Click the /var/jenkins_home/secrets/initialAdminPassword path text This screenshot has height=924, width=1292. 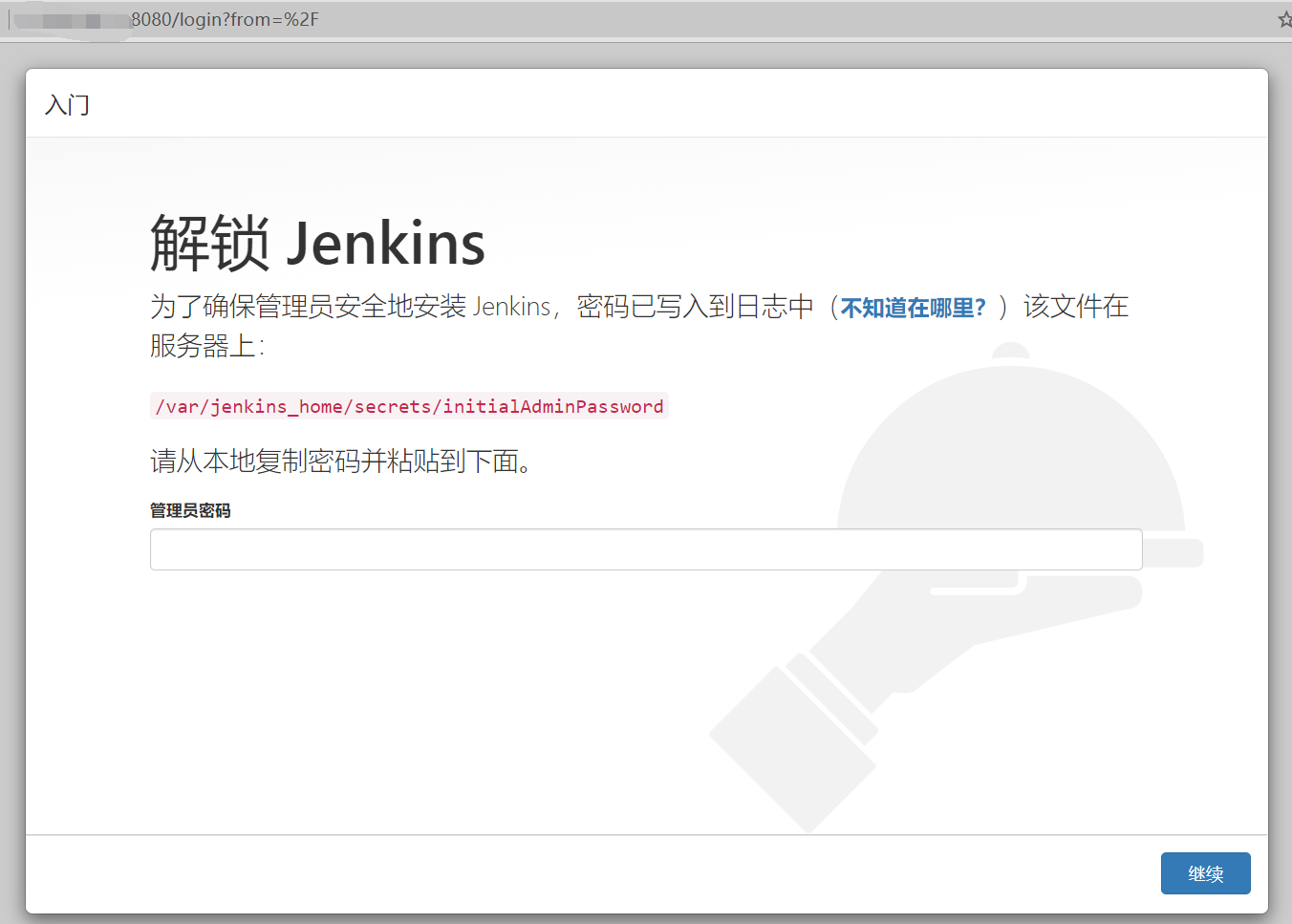click(x=409, y=406)
